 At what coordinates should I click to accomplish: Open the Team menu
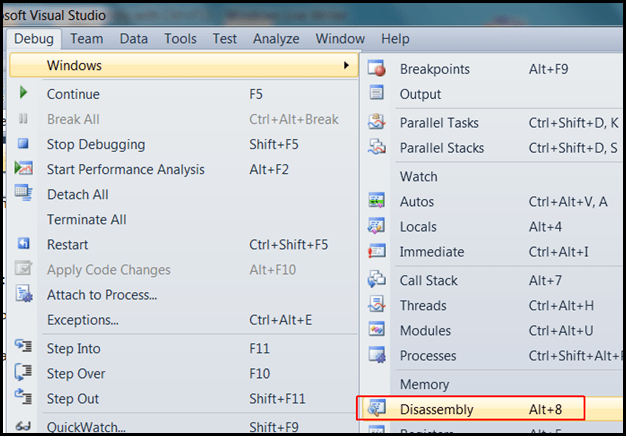pos(87,39)
